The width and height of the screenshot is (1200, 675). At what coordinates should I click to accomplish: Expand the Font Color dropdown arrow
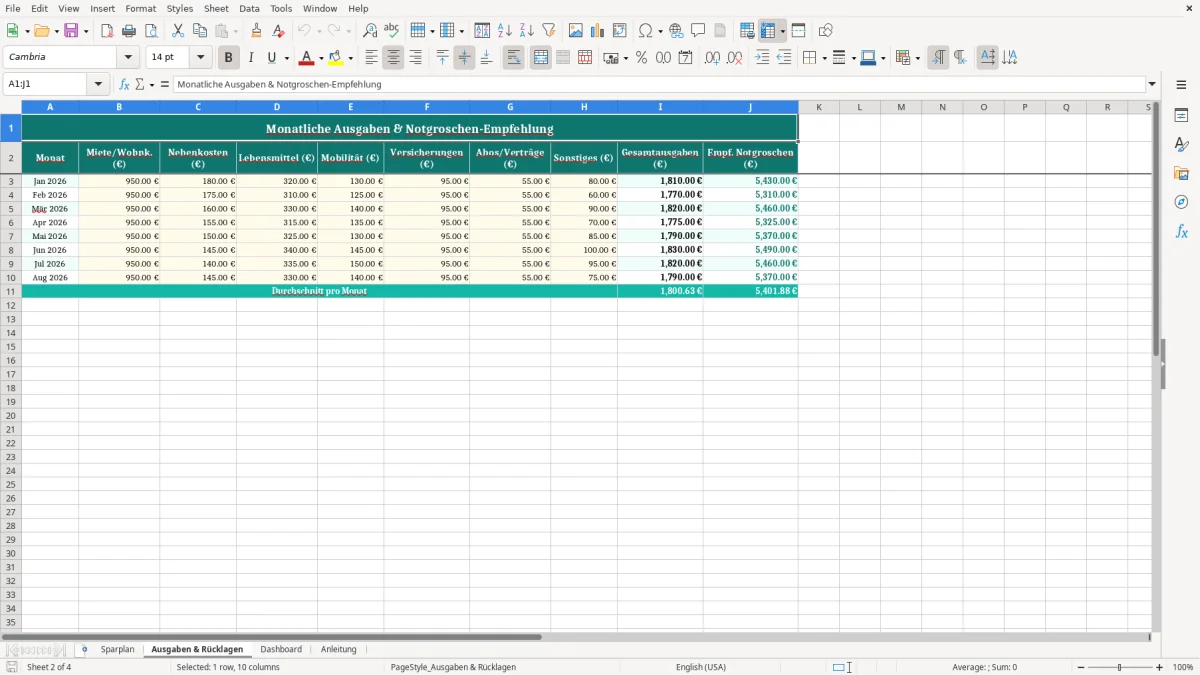click(x=320, y=58)
